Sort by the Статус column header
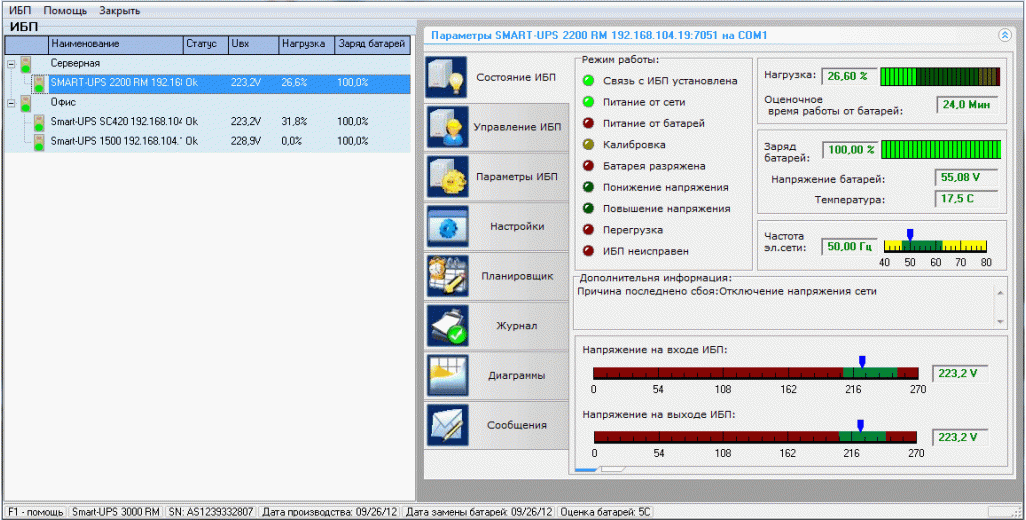This screenshot has width=1026, height=520. [x=205, y=44]
